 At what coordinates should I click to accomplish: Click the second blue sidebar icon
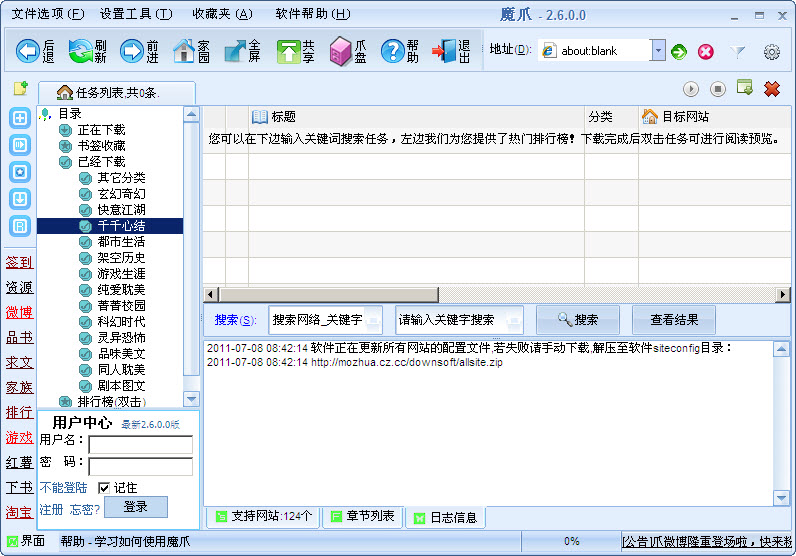click(x=20, y=145)
